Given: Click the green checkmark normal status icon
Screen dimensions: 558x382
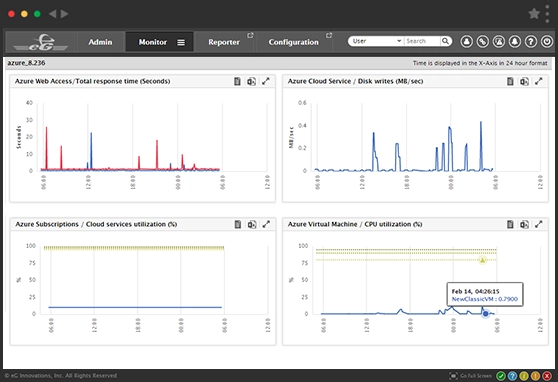Looking at the screenshot, I should click(501, 376).
